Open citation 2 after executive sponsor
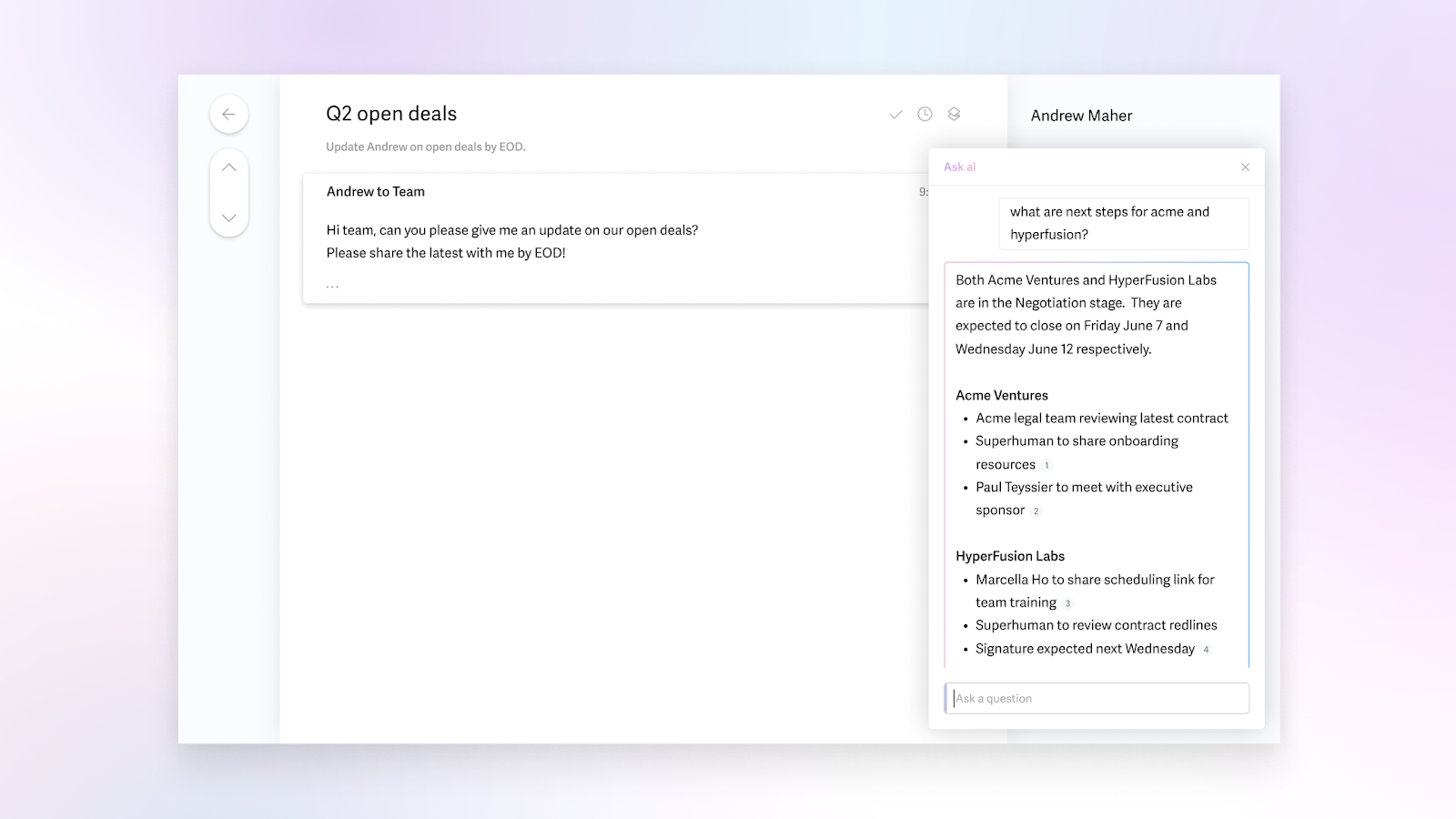The image size is (1456, 819). tap(1036, 511)
